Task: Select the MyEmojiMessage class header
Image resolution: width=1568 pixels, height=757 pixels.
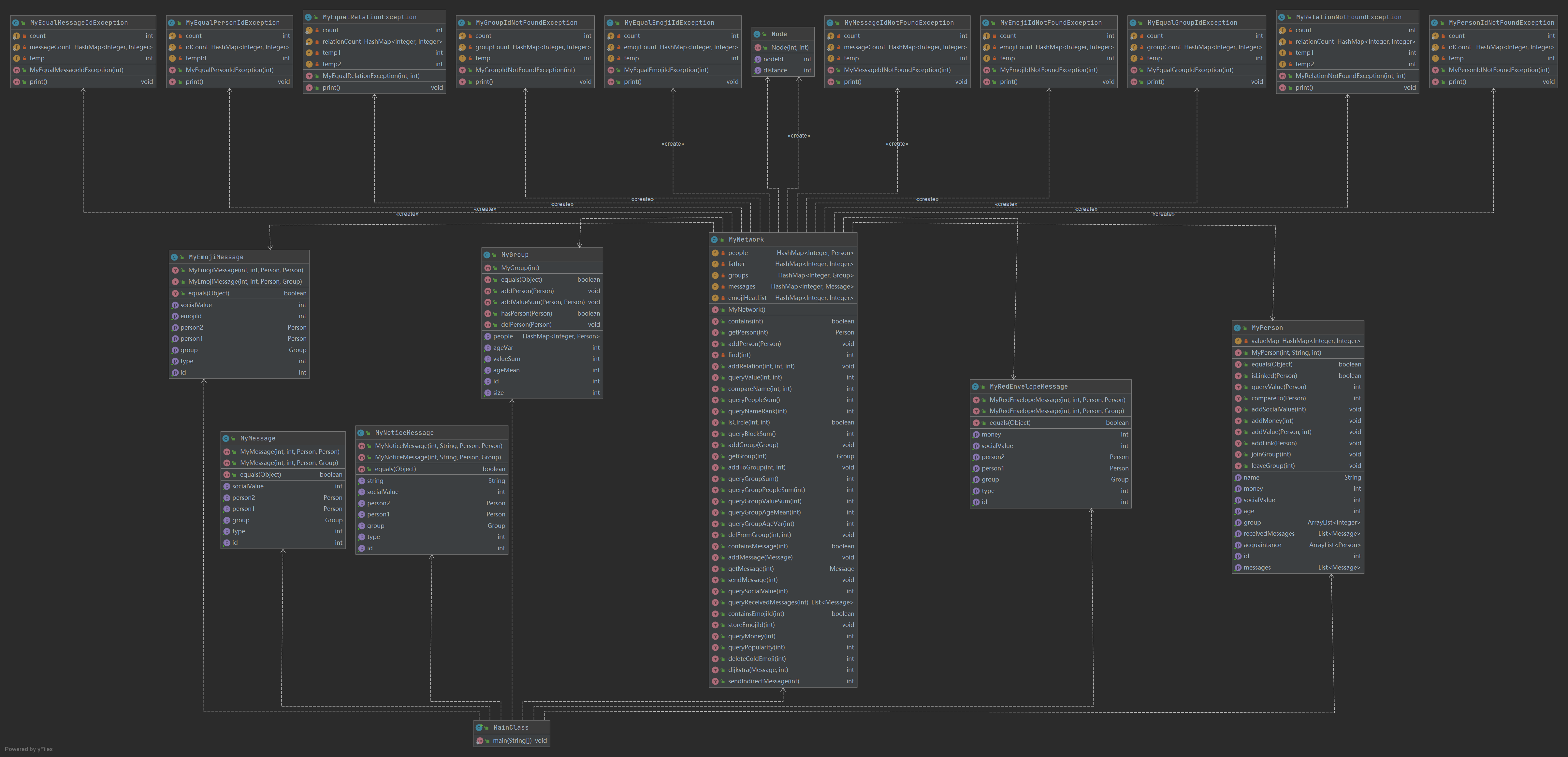Action: (215, 257)
